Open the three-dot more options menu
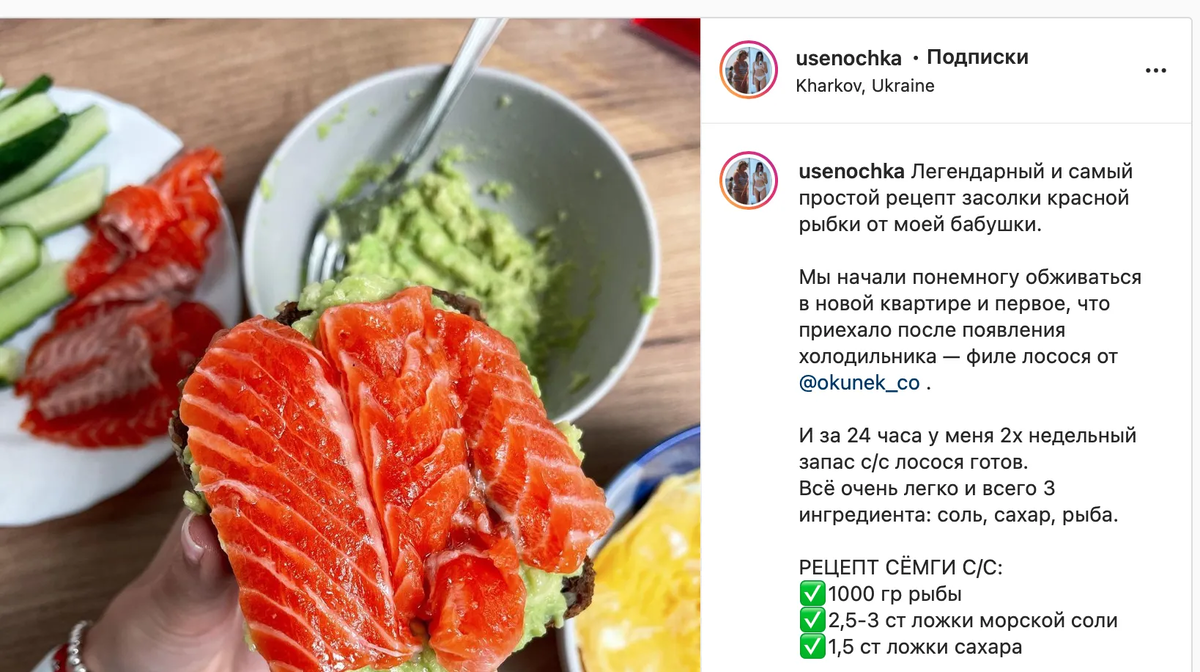1200x672 pixels. [1155, 70]
